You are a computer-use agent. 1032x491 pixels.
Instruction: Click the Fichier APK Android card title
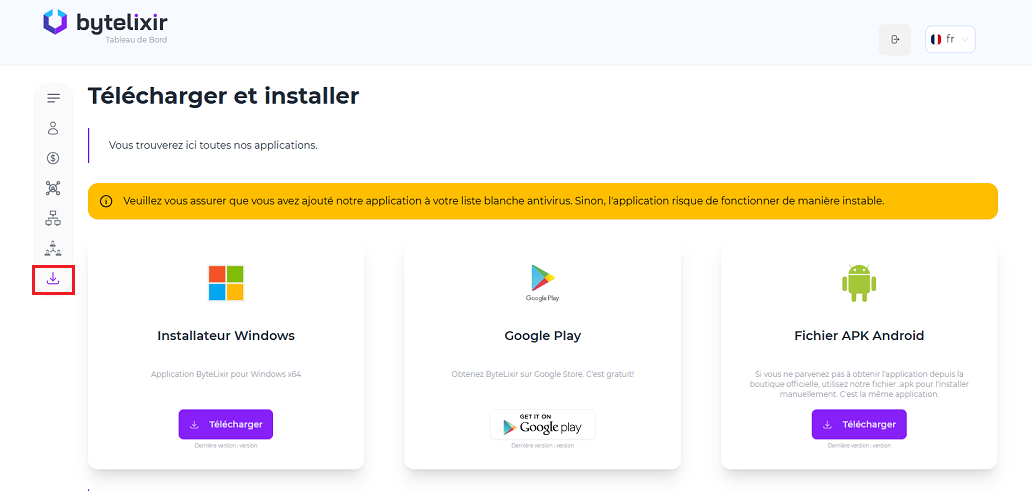(x=859, y=336)
